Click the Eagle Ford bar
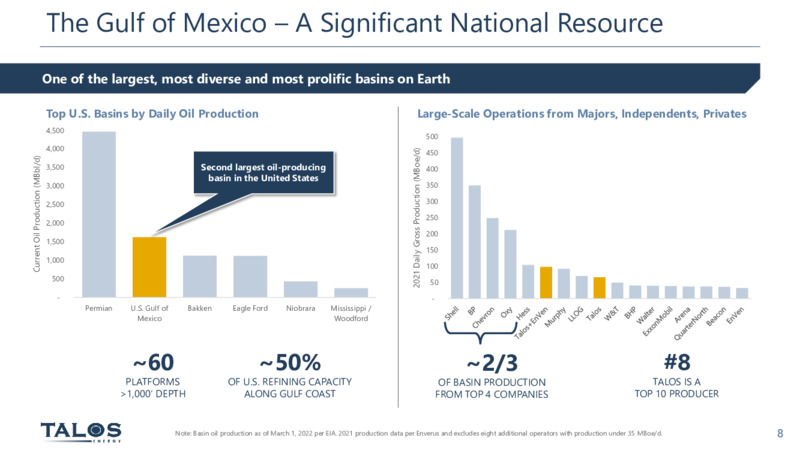Screen dimensions: 800x450 click(250, 276)
